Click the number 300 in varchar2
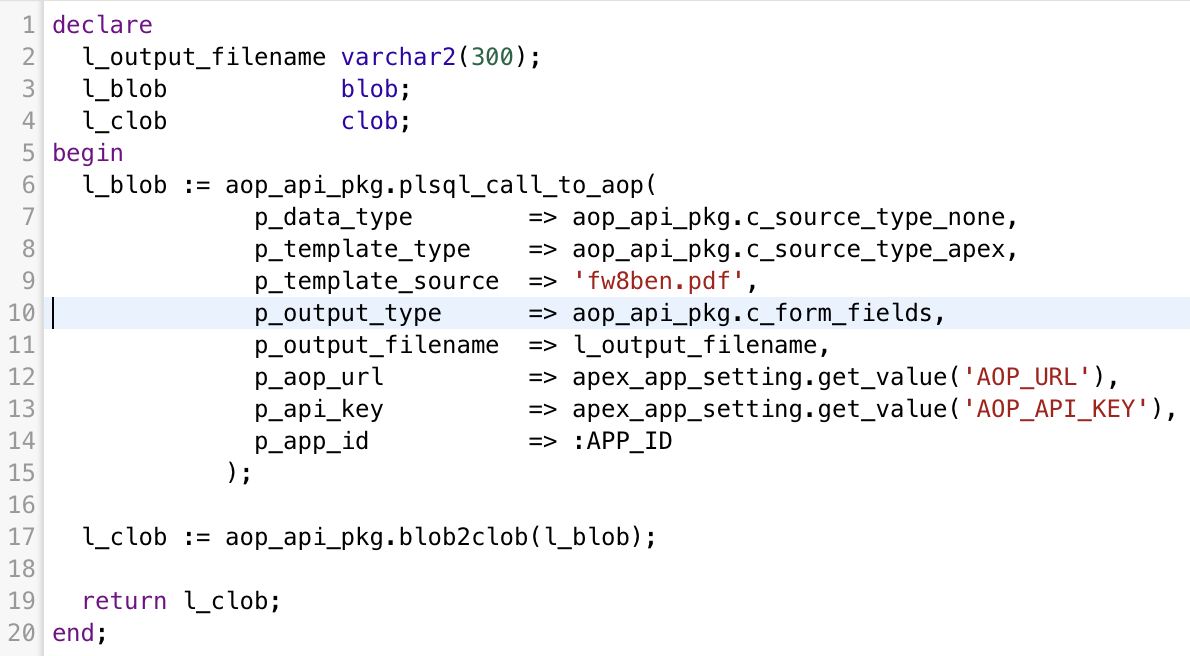 (492, 57)
